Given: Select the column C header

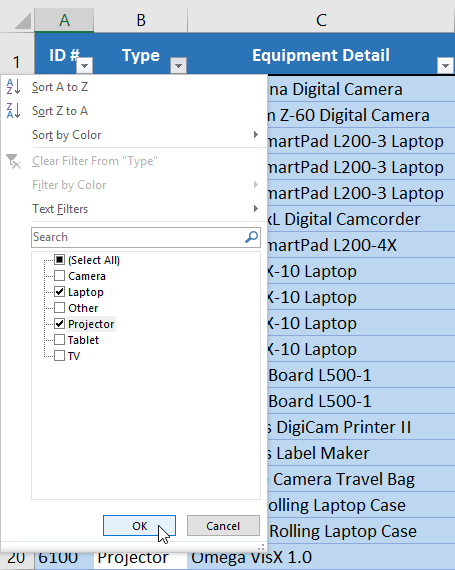Looking at the screenshot, I should [x=321, y=20].
